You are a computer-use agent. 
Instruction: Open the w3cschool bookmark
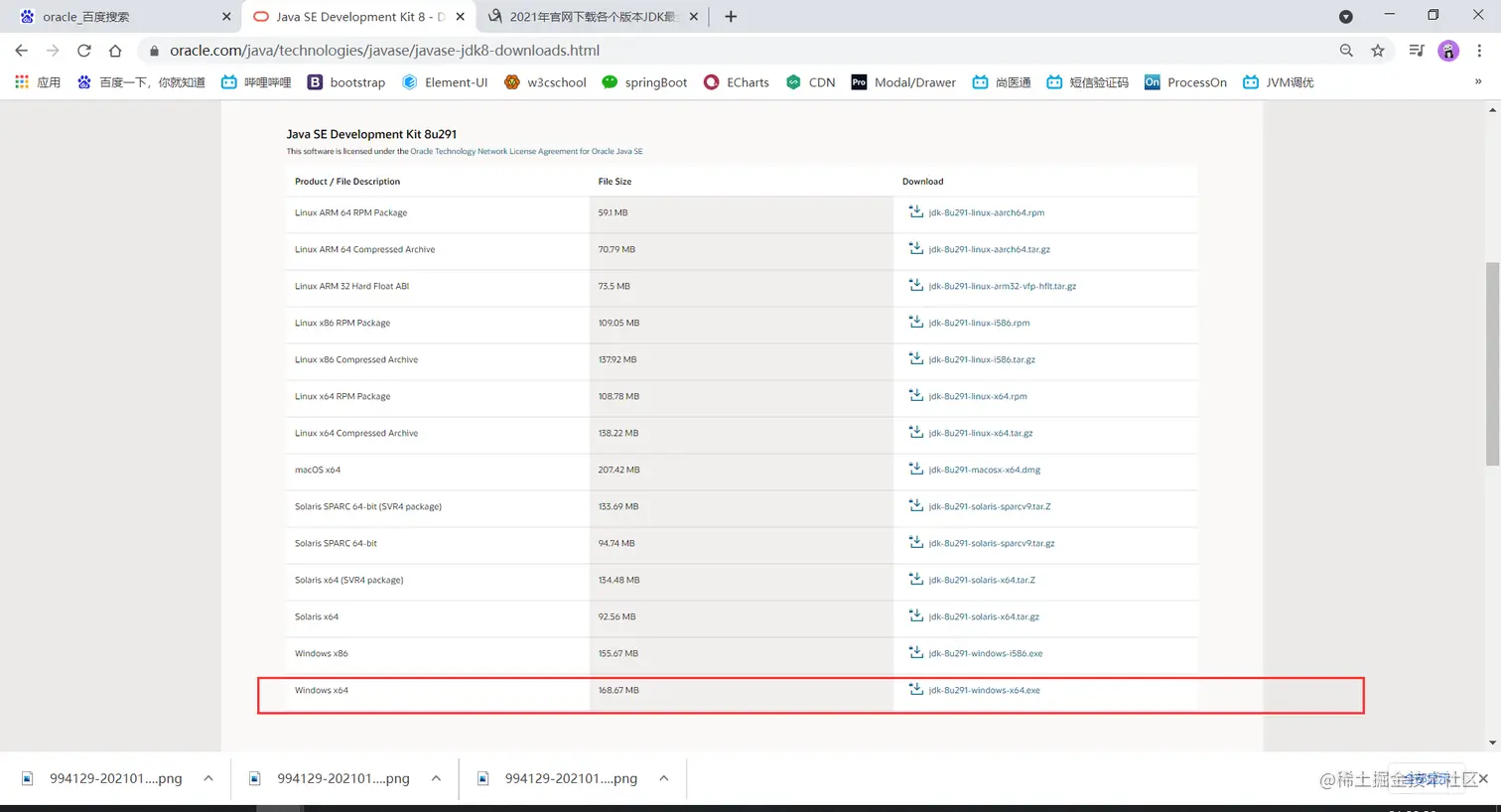[545, 82]
